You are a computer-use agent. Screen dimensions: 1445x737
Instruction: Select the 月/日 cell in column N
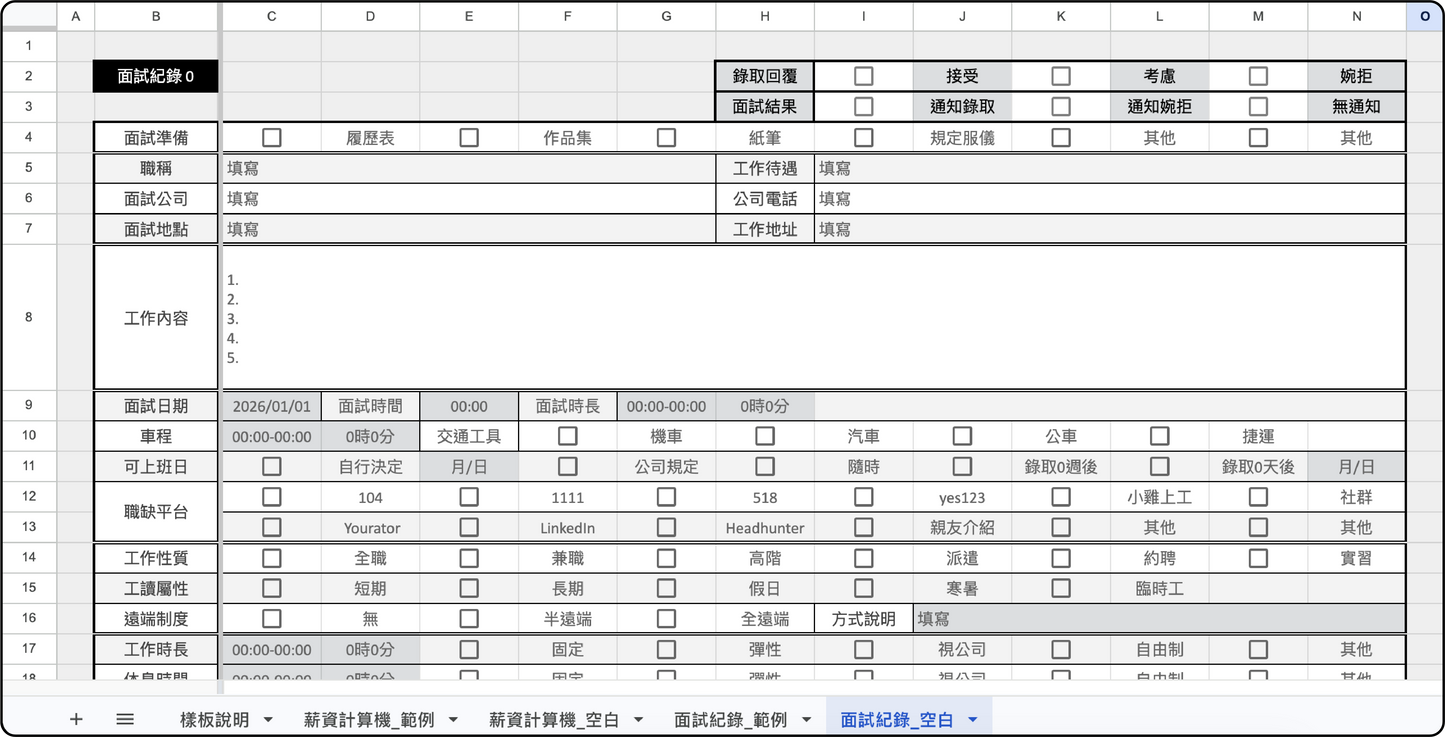(1356, 466)
